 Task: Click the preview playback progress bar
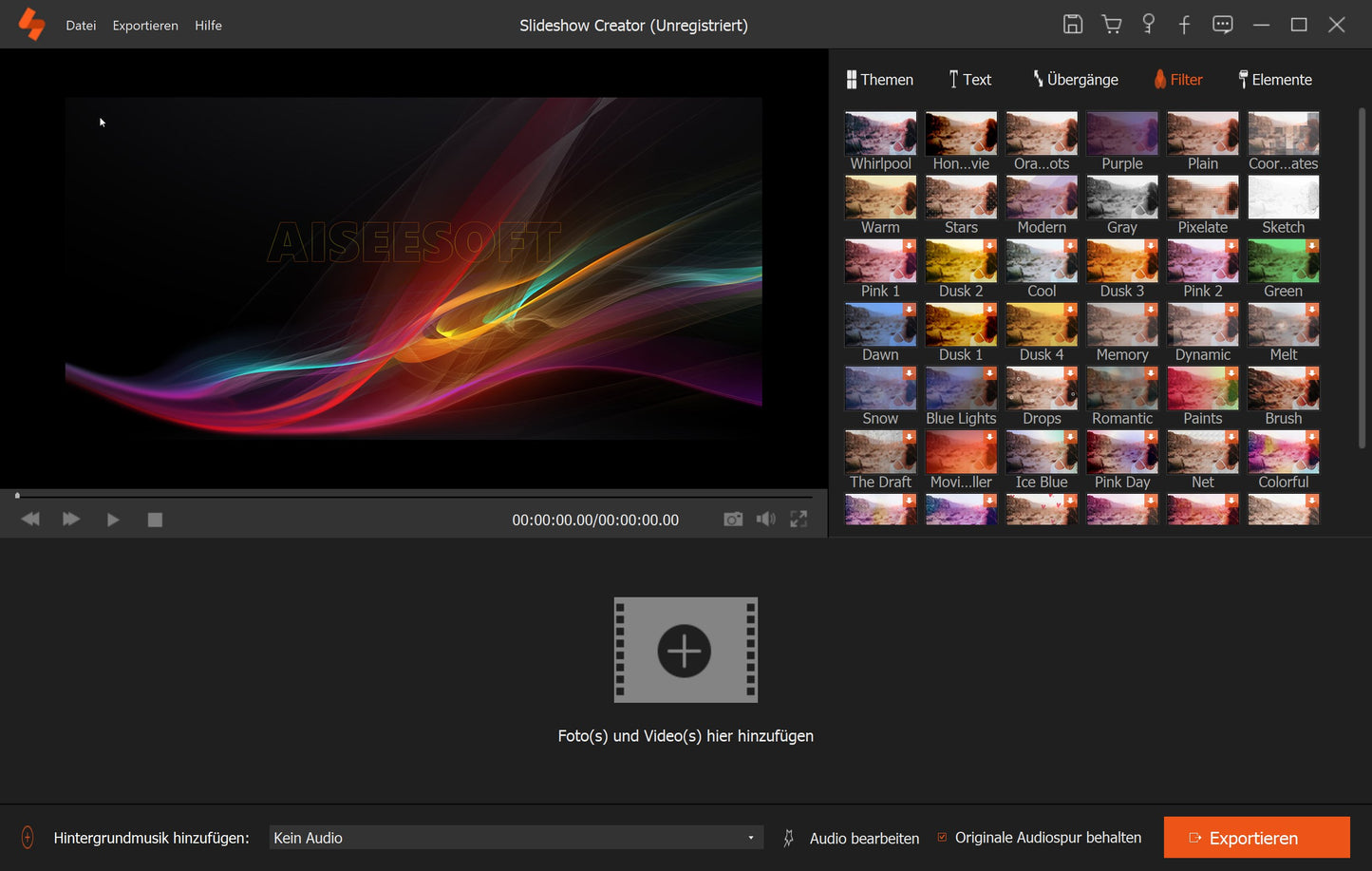(414, 496)
